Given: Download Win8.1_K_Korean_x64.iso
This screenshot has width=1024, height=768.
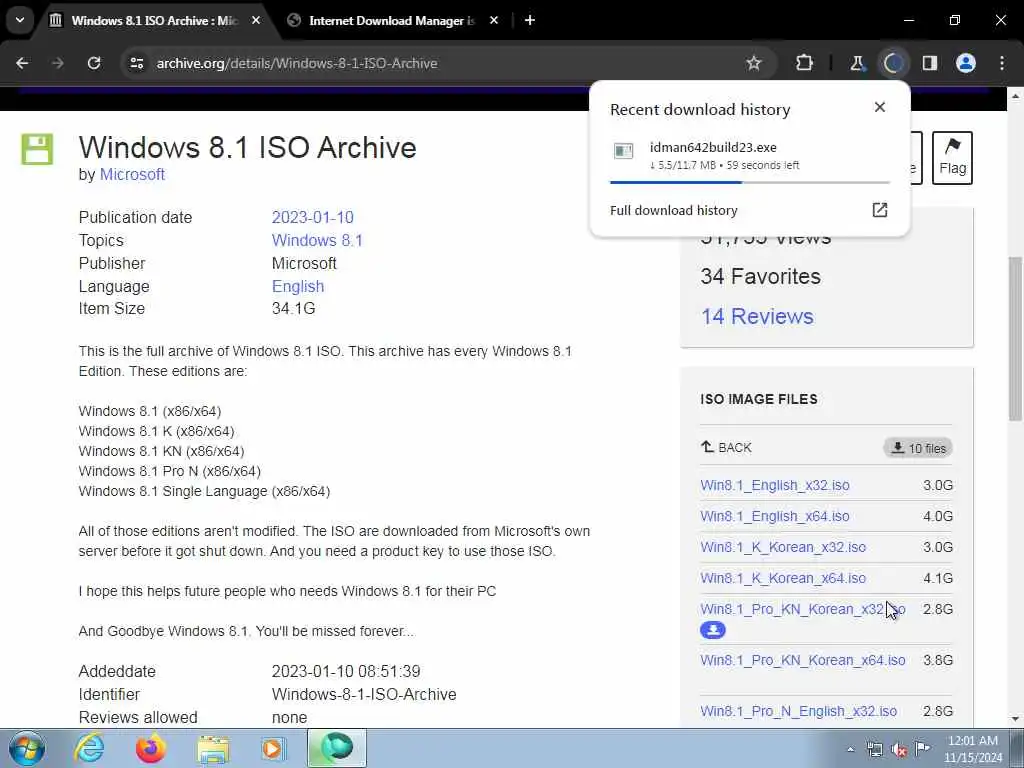Looking at the screenshot, I should click(783, 578).
